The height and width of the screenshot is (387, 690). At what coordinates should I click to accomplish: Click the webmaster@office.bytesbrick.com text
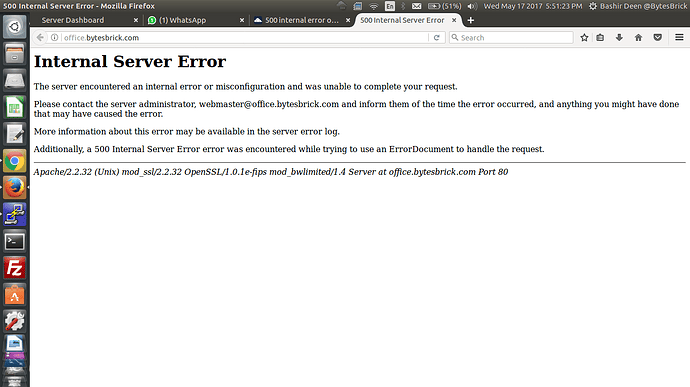269,104
